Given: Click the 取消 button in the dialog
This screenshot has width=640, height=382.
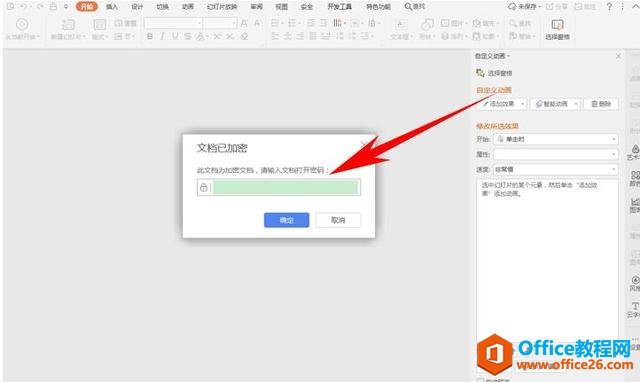Looking at the screenshot, I should [x=338, y=220].
